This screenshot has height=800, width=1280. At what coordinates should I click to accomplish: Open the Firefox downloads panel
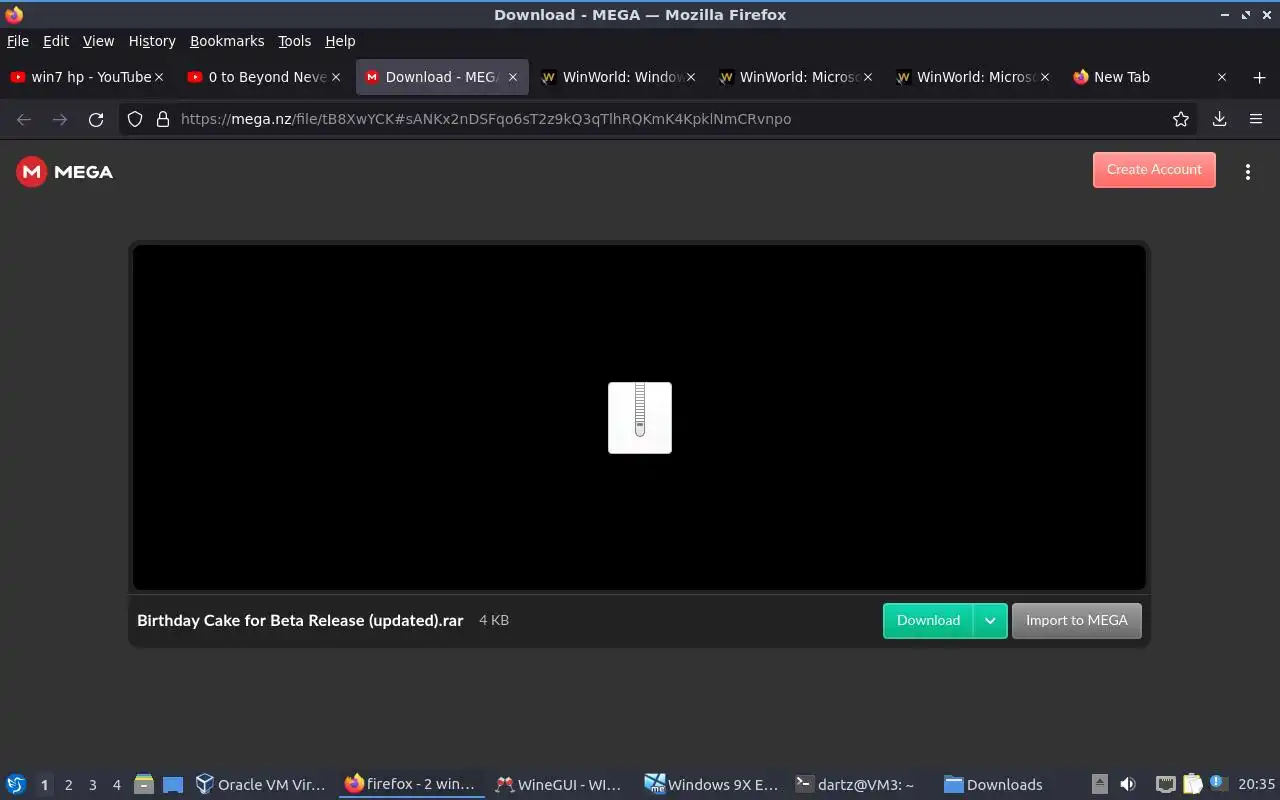coord(1219,119)
